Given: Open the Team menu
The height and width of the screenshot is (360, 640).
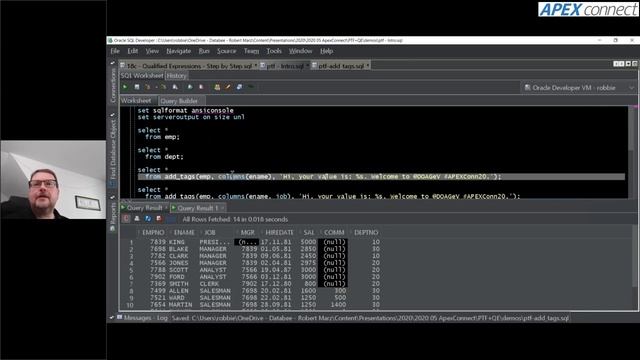Looking at the screenshot, I should (251, 51).
